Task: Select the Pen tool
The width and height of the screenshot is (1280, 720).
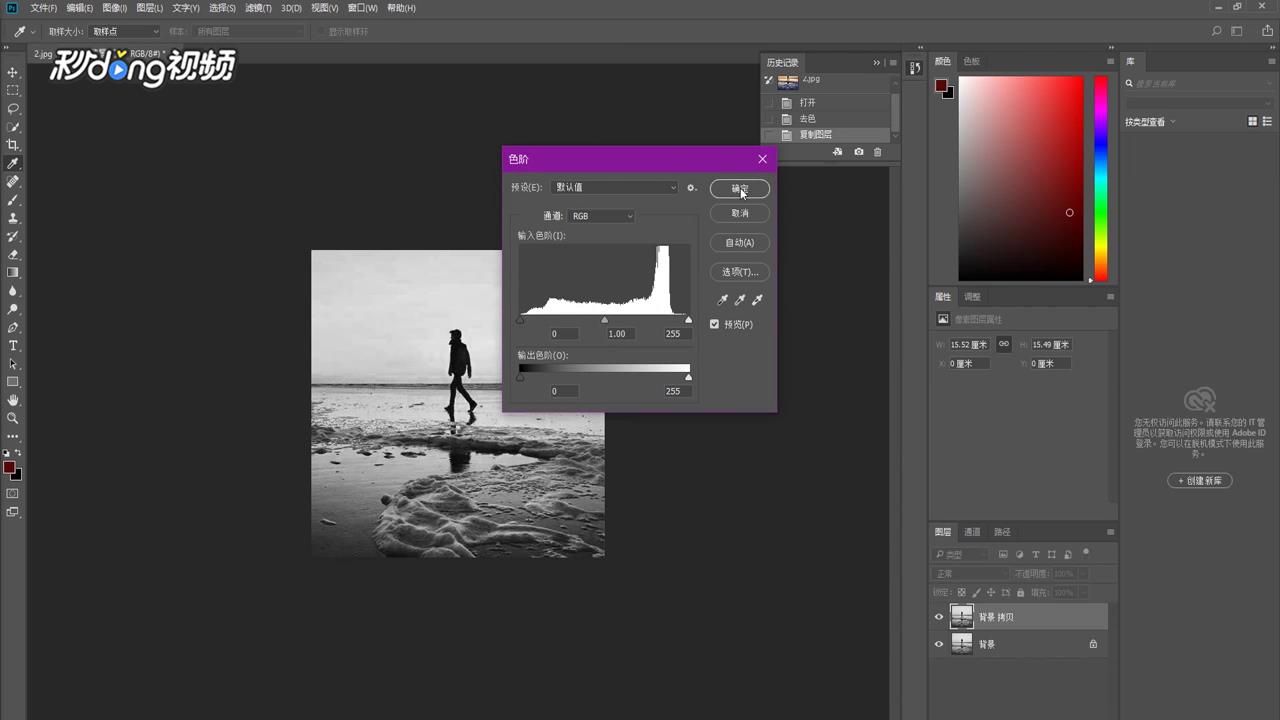Action: coord(13,328)
